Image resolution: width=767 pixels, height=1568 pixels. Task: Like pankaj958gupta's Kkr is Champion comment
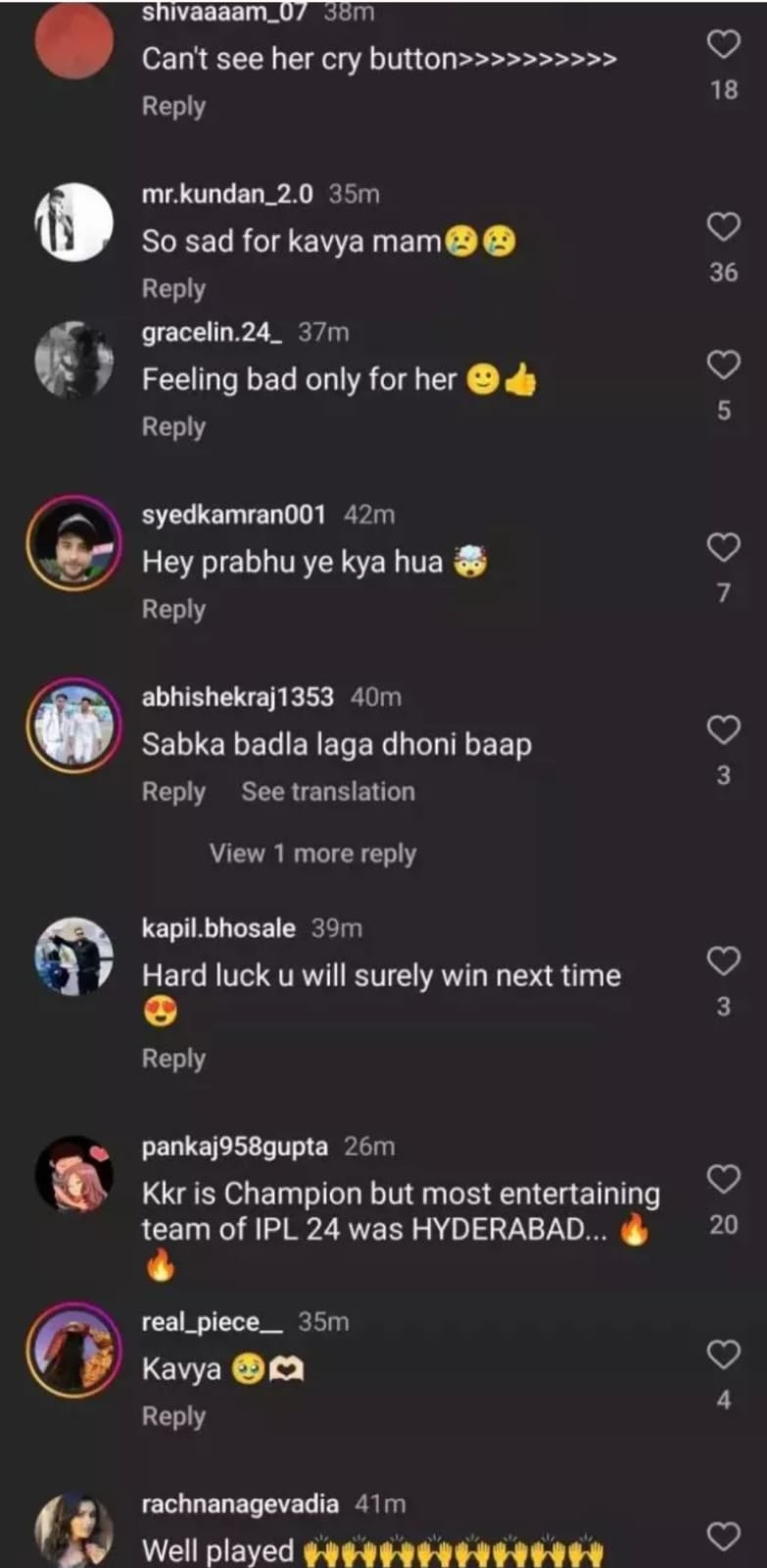tap(723, 1179)
